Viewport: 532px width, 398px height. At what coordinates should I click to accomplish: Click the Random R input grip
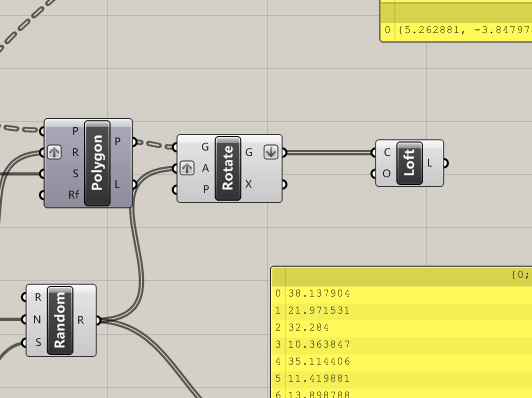(x=24, y=297)
